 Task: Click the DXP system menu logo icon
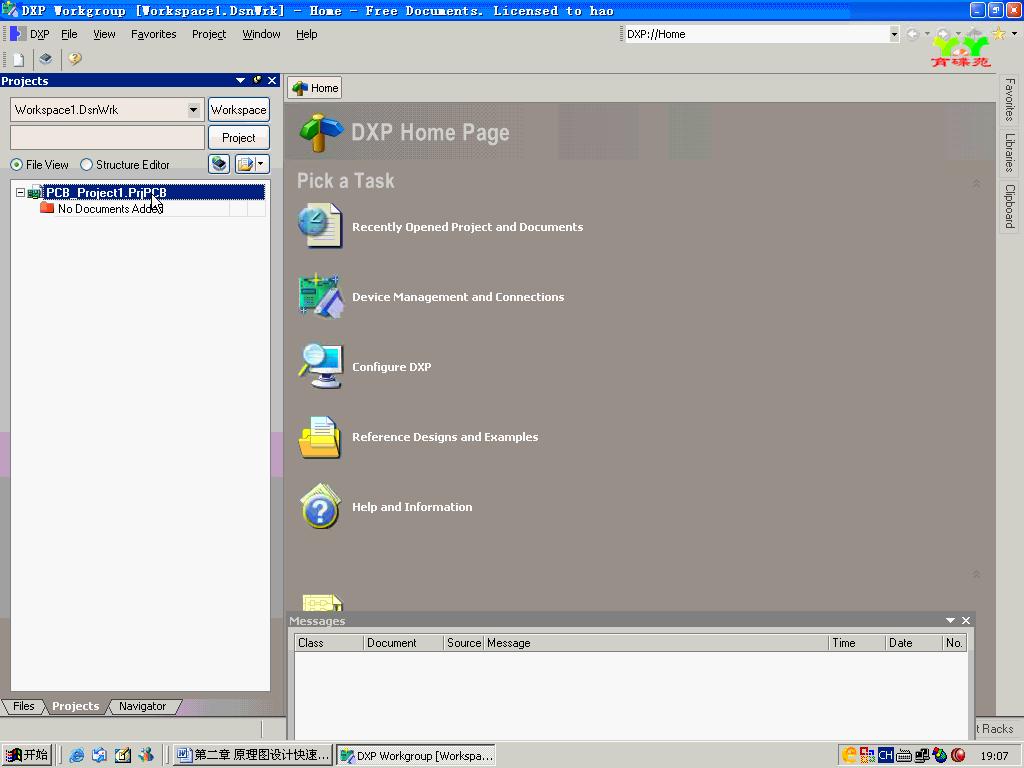pyautogui.click(x=18, y=34)
